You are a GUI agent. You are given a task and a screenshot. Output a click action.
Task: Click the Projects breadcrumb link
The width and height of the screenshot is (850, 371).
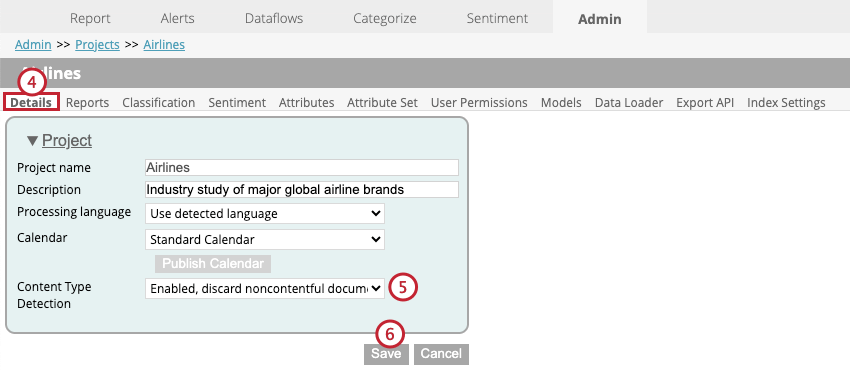pos(97,44)
